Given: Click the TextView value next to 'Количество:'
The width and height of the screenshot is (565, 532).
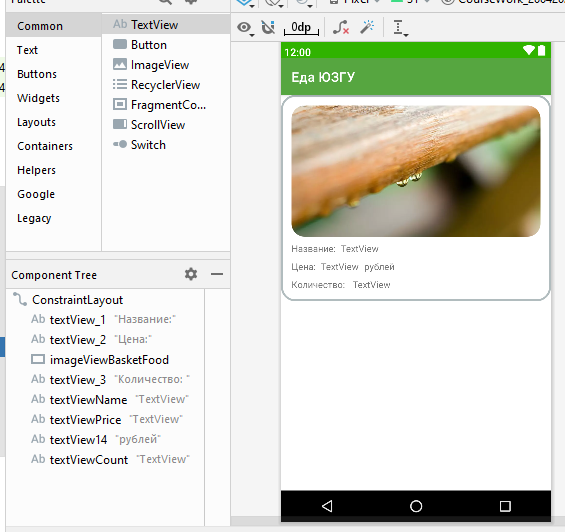Looking at the screenshot, I should [372, 285].
